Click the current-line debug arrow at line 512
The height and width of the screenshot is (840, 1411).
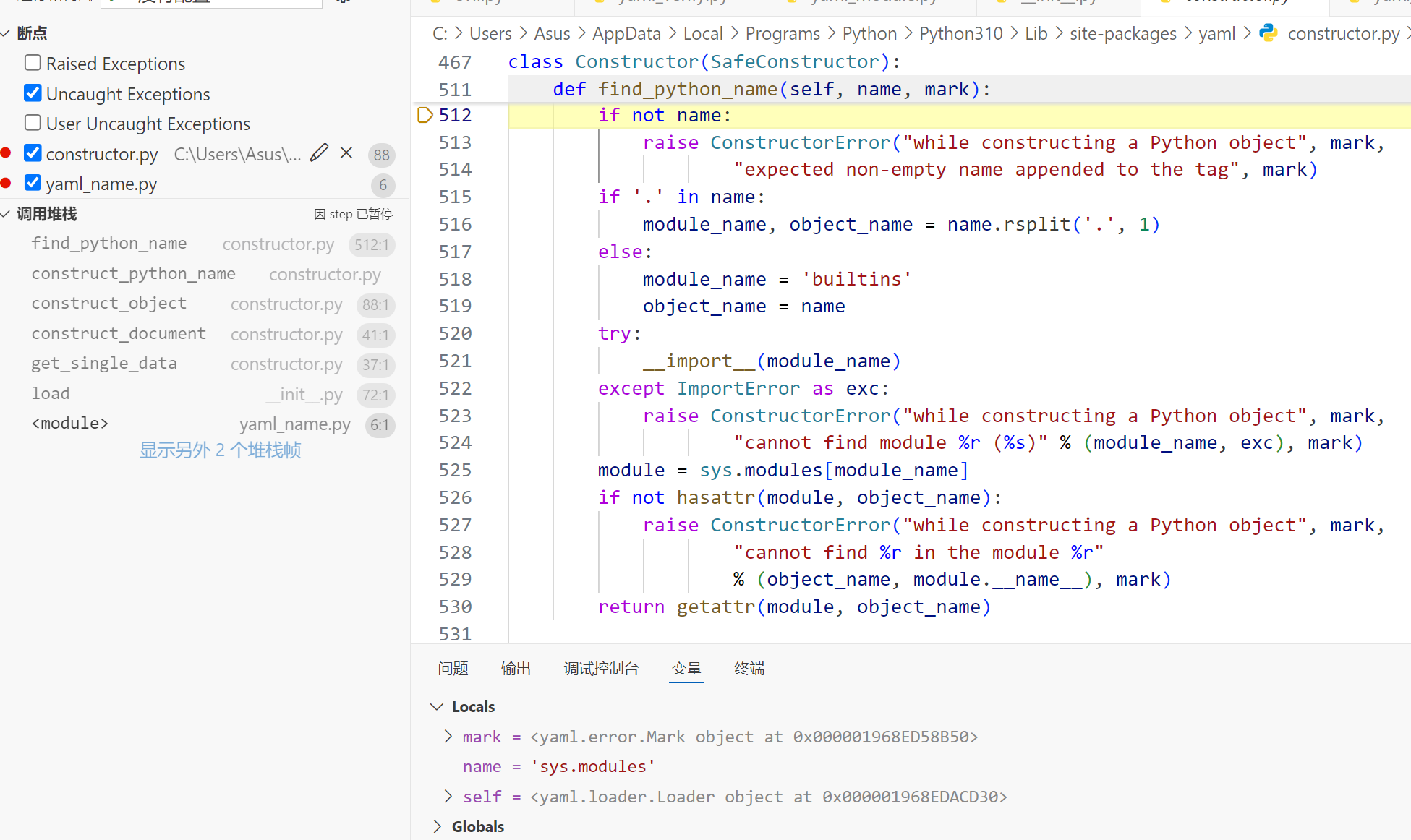tap(425, 115)
